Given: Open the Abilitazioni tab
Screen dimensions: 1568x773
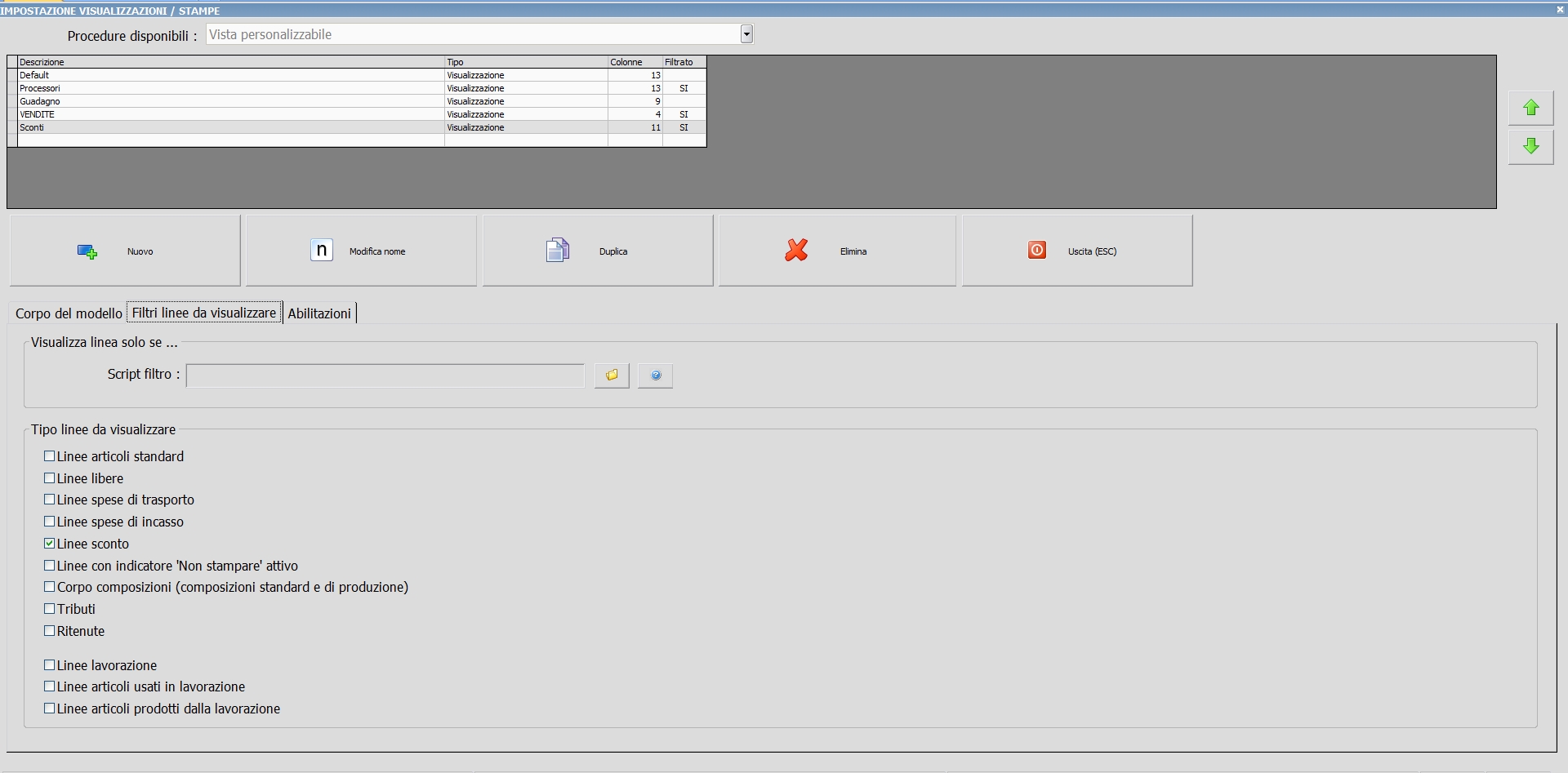Looking at the screenshot, I should tap(319, 313).
